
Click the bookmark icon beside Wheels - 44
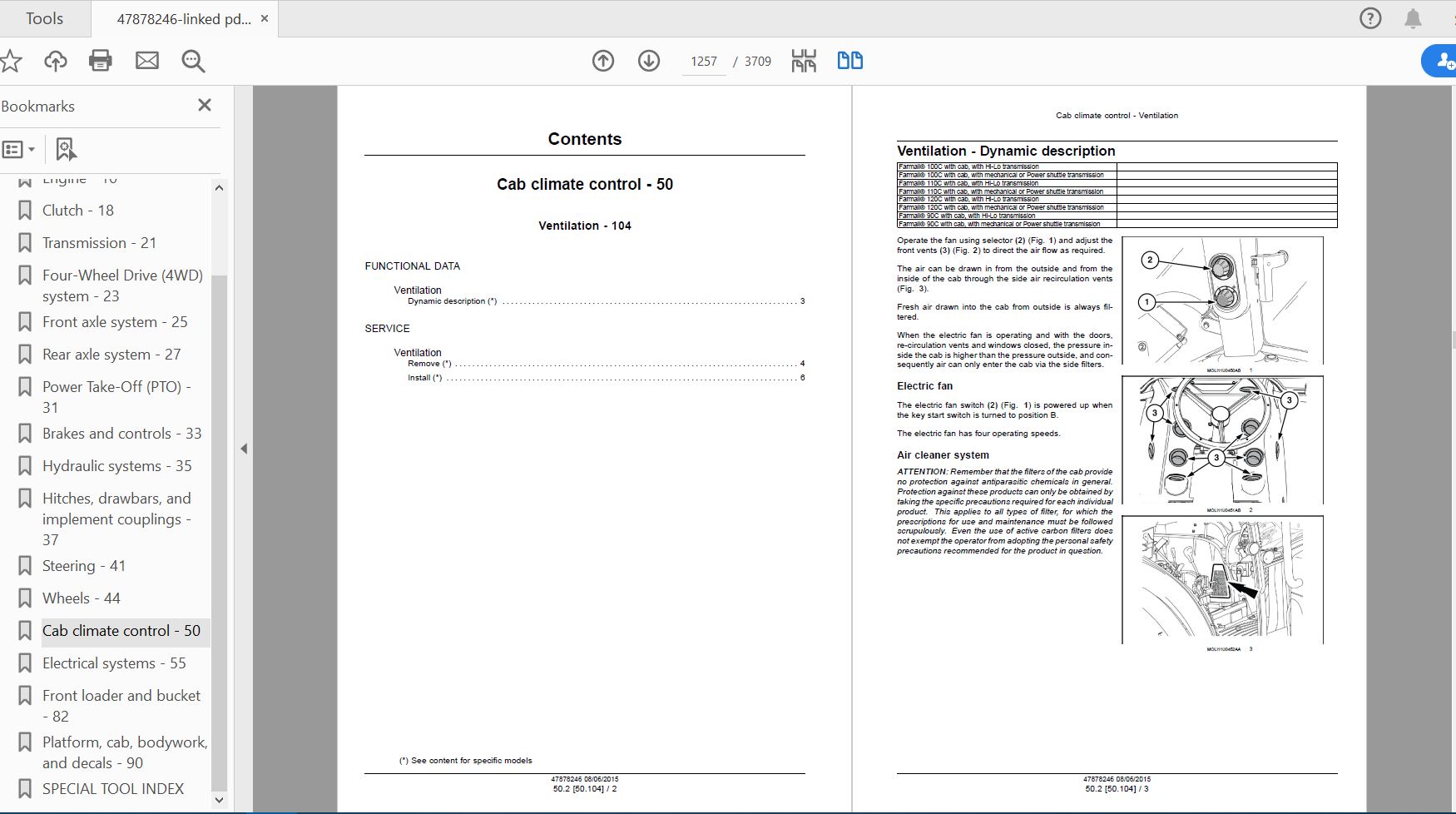click(x=25, y=598)
